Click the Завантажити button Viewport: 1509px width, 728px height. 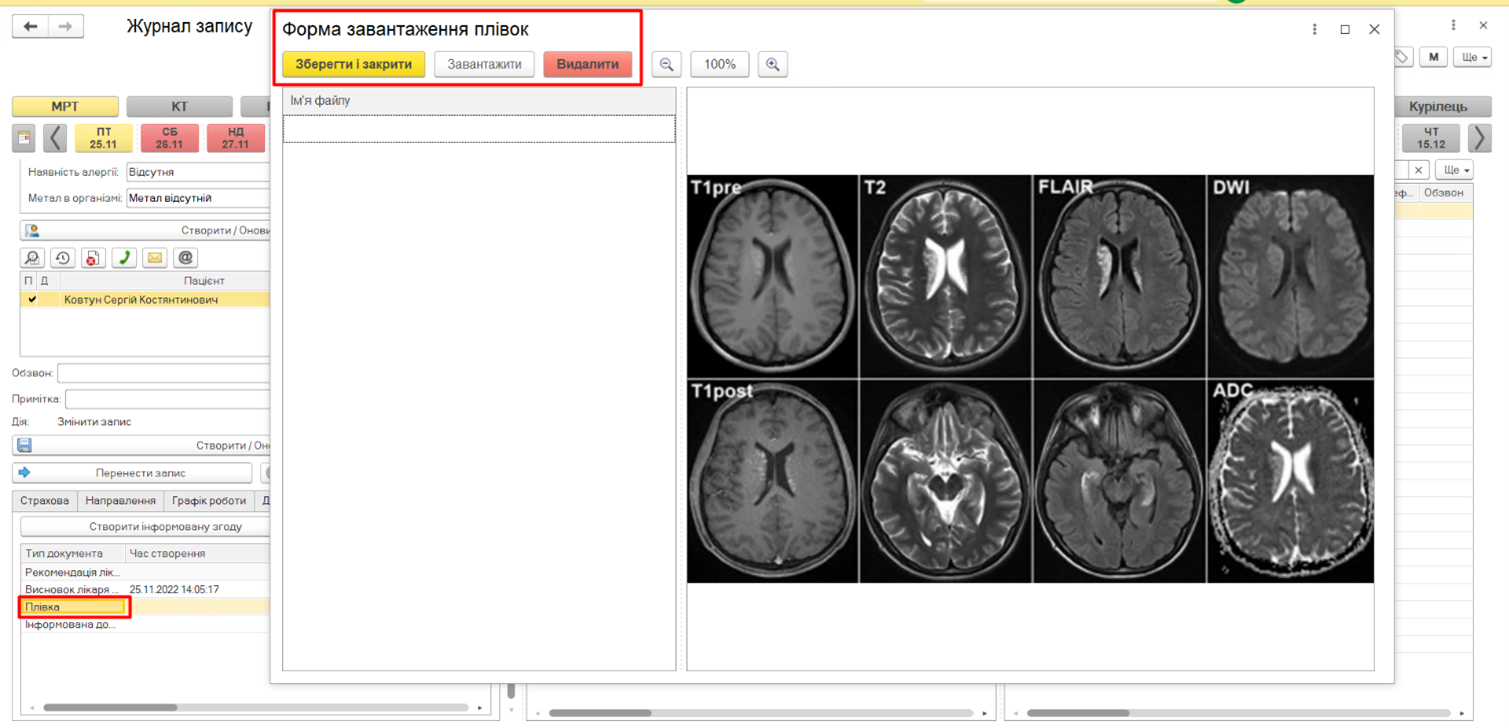(x=484, y=64)
